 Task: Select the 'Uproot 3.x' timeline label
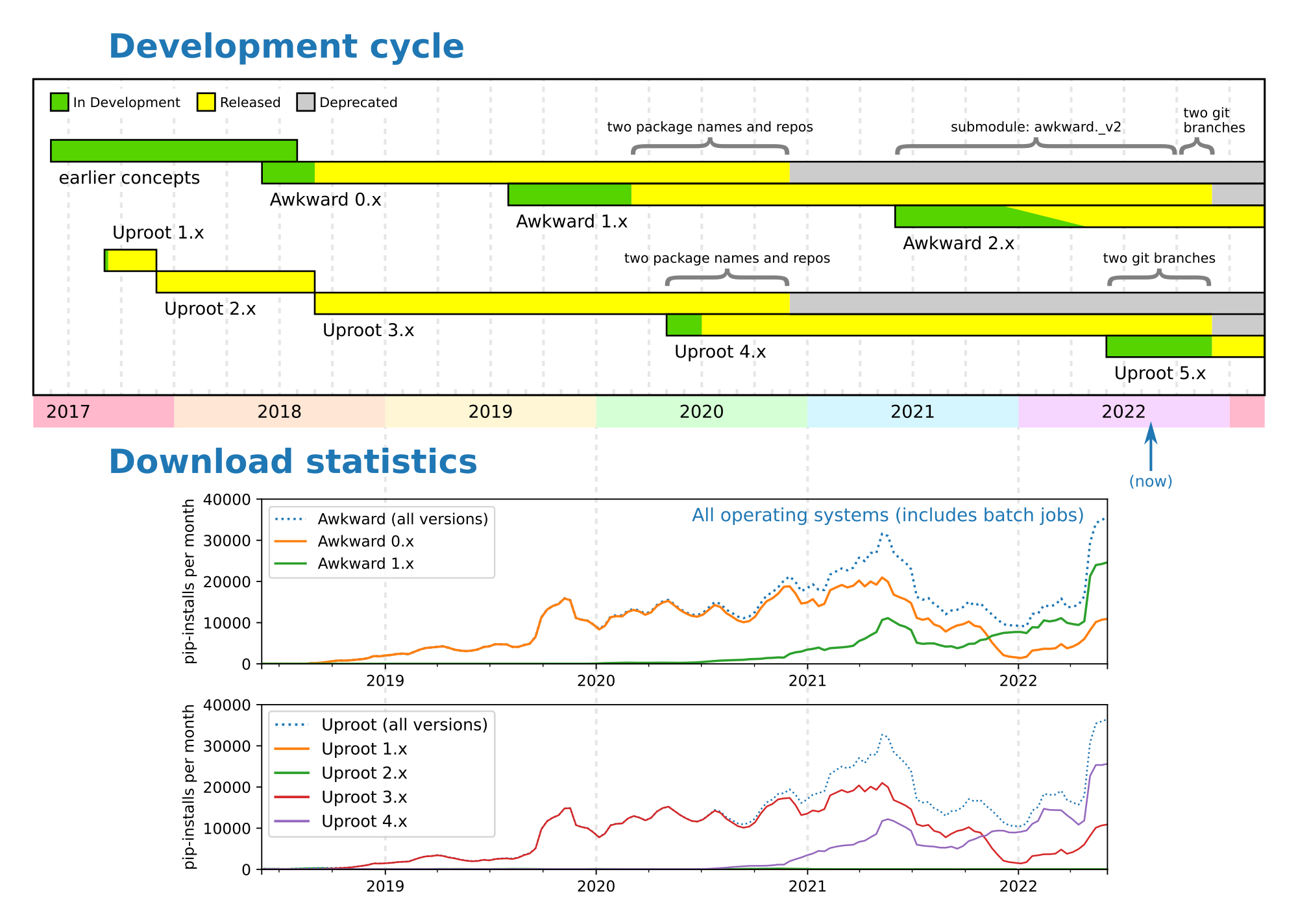(369, 330)
